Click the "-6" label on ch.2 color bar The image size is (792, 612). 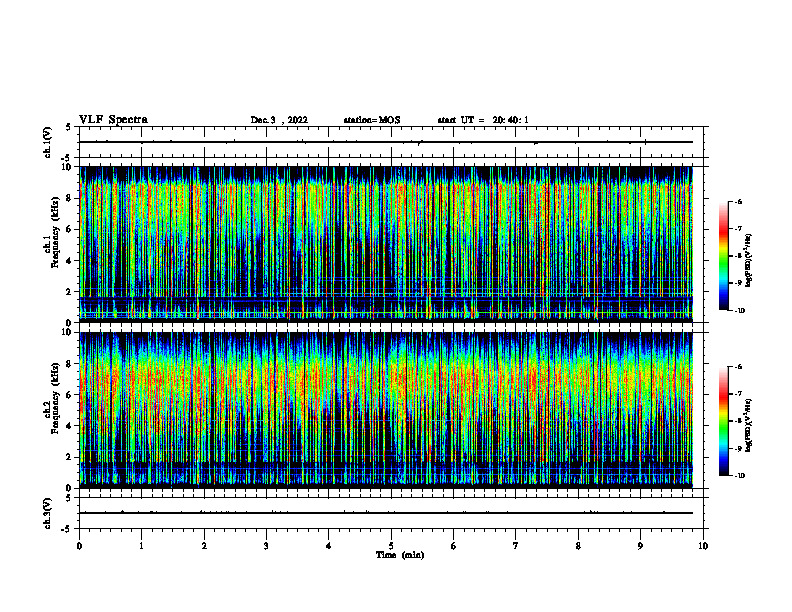click(738, 367)
